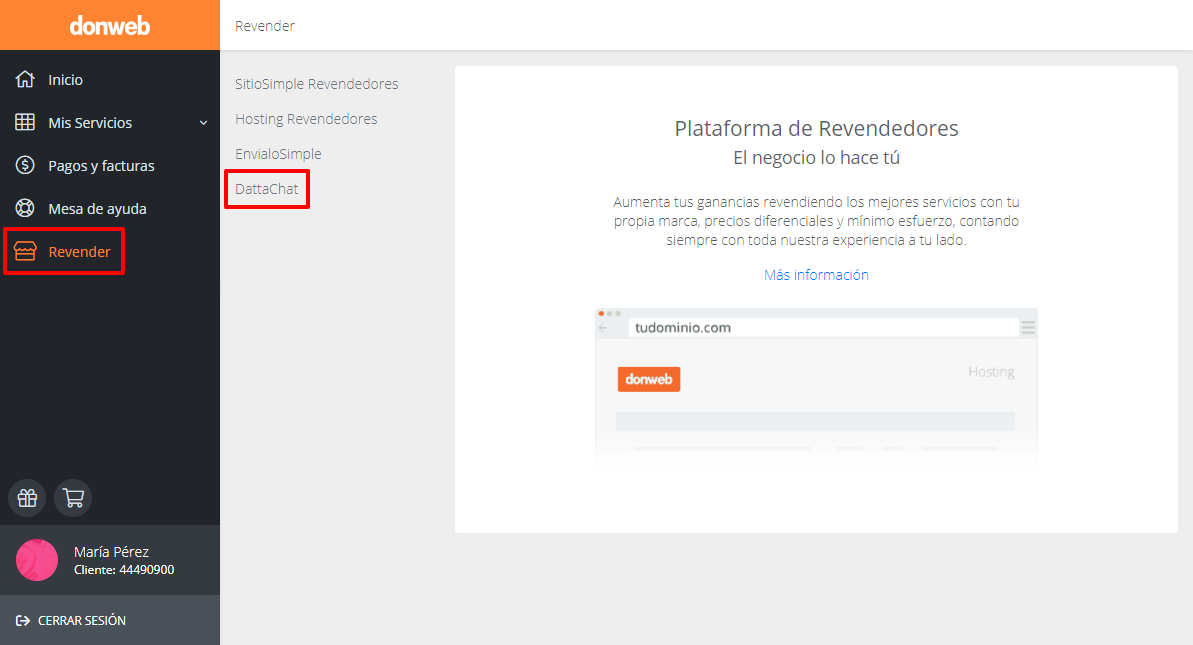Click the El negocio lo hace tú subtitle

[x=816, y=157]
